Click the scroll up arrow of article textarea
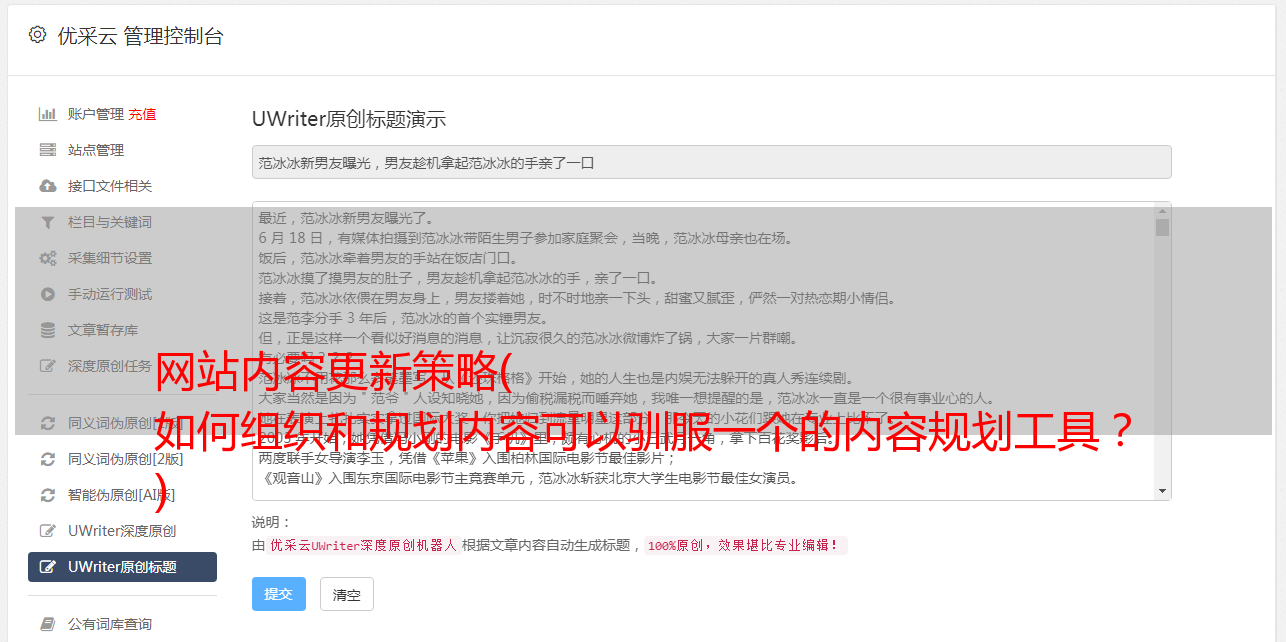1286x642 pixels. pos(1162,211)
